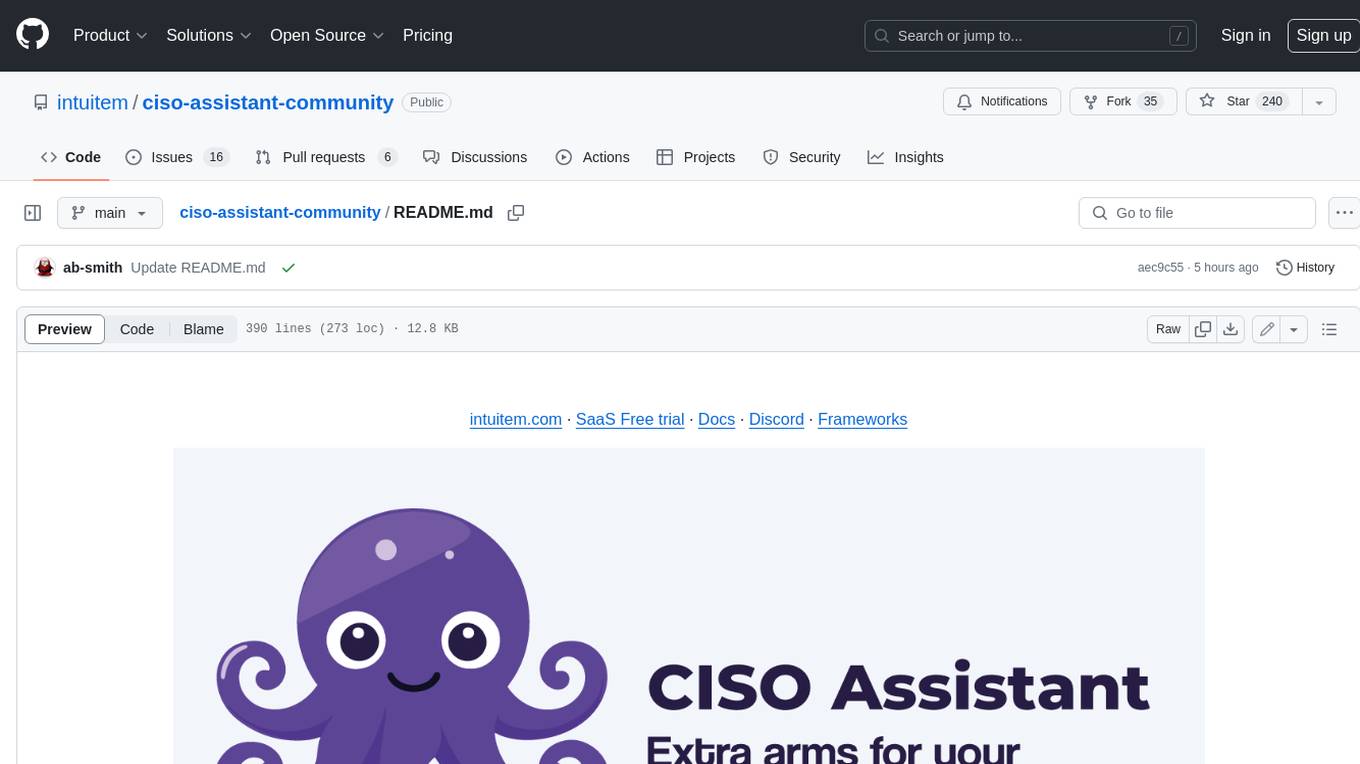The height and width of the screenshot is (764, 1360).
Task: Switch to the Discussions tab
Action: tap(475, 157)
